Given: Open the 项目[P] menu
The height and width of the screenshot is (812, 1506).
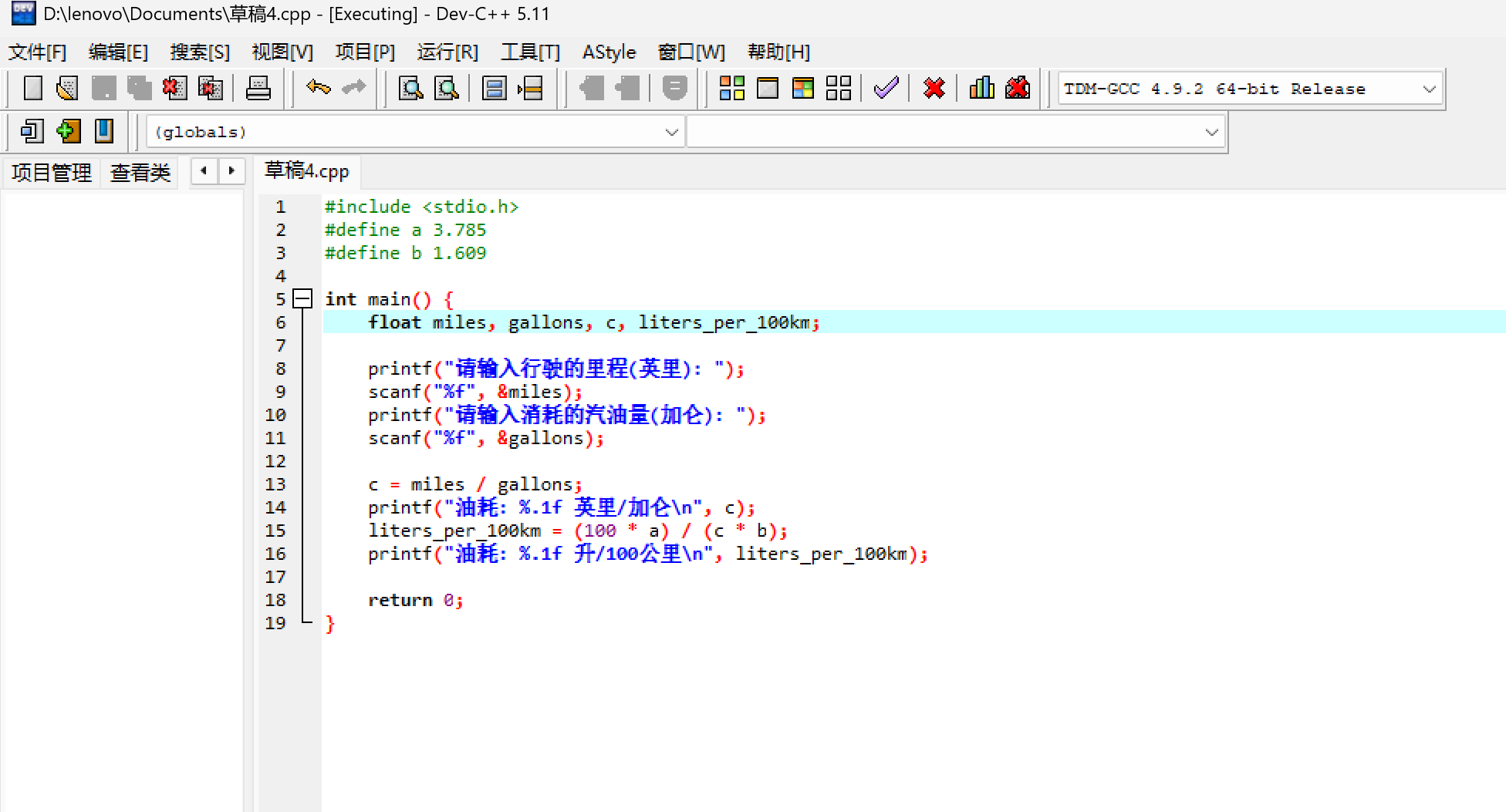Looking at the screenshot, I should point(366,52).
